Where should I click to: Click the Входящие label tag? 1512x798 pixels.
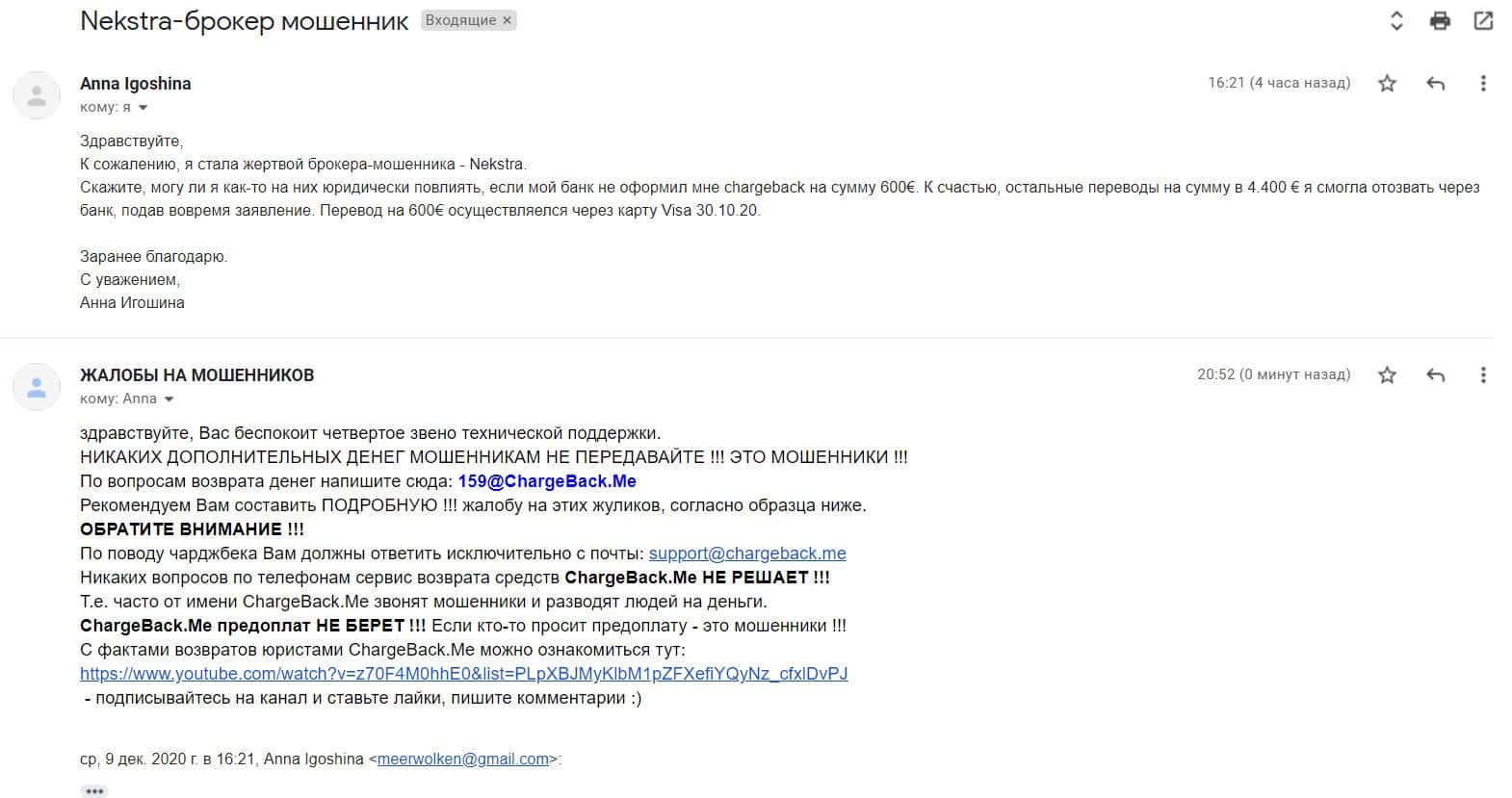(x=460, y=20)
